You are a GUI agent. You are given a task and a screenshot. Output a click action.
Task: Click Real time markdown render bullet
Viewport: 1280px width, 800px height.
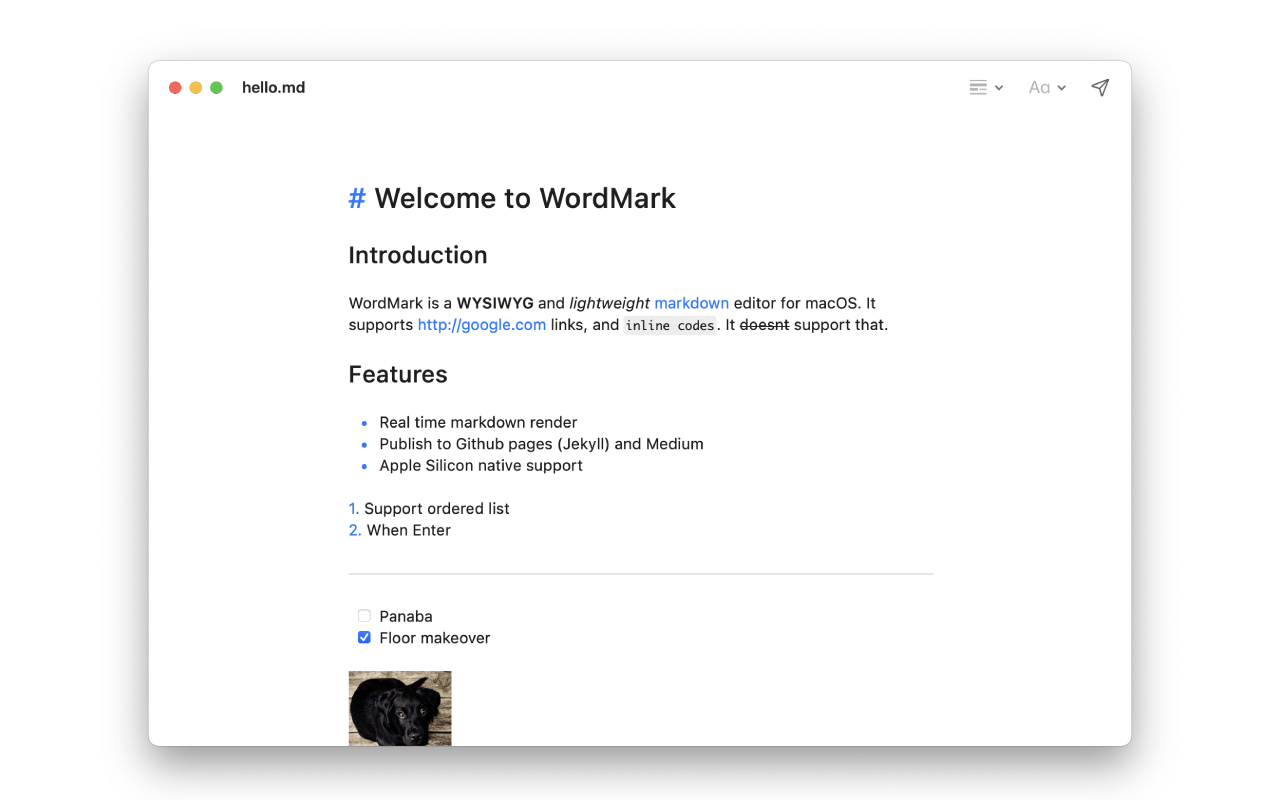(478, 422)
